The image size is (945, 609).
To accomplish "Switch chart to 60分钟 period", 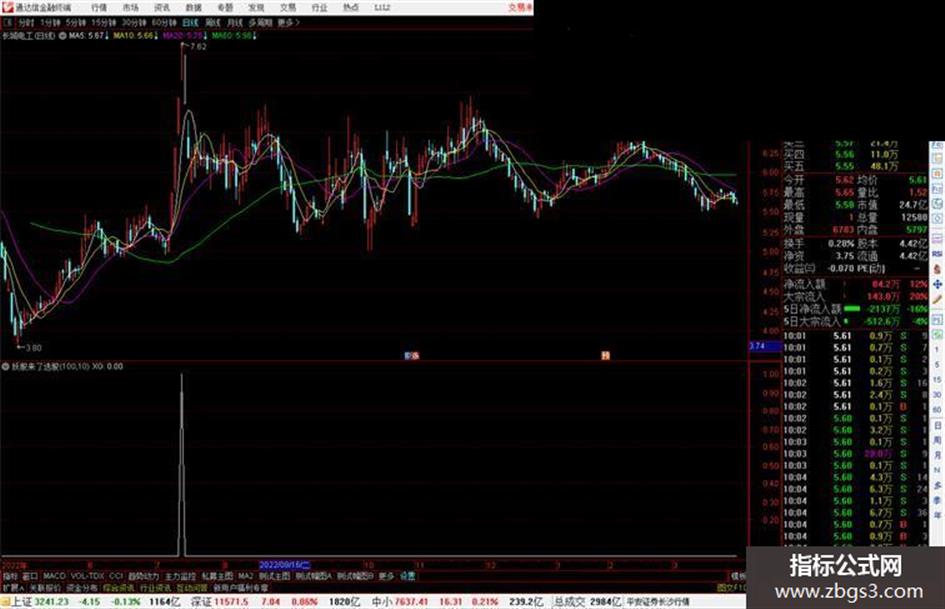I will tap(163, 22).
